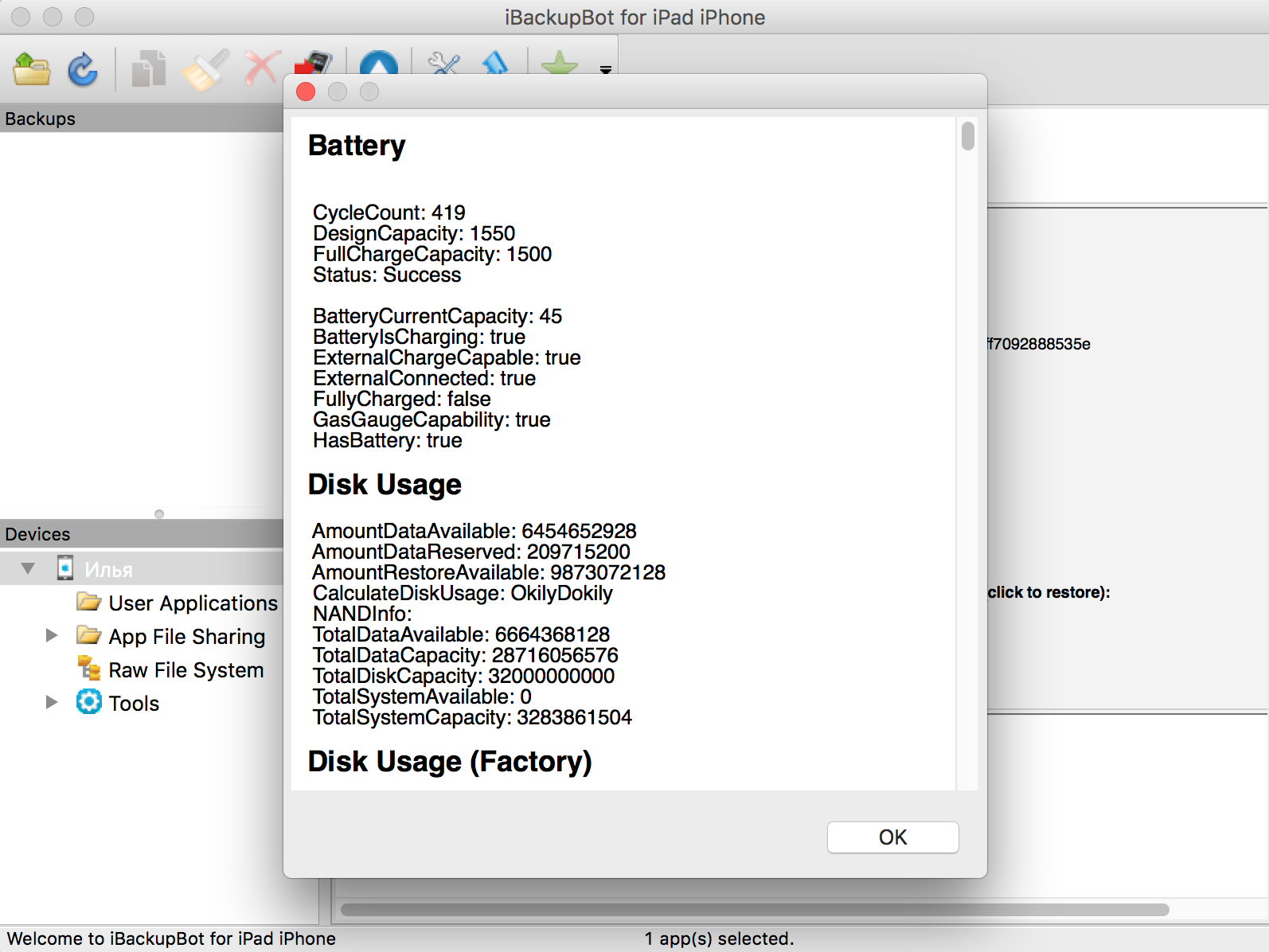
Task: Click the ExternalChargeCapable: true line
Action: point(447,357)
